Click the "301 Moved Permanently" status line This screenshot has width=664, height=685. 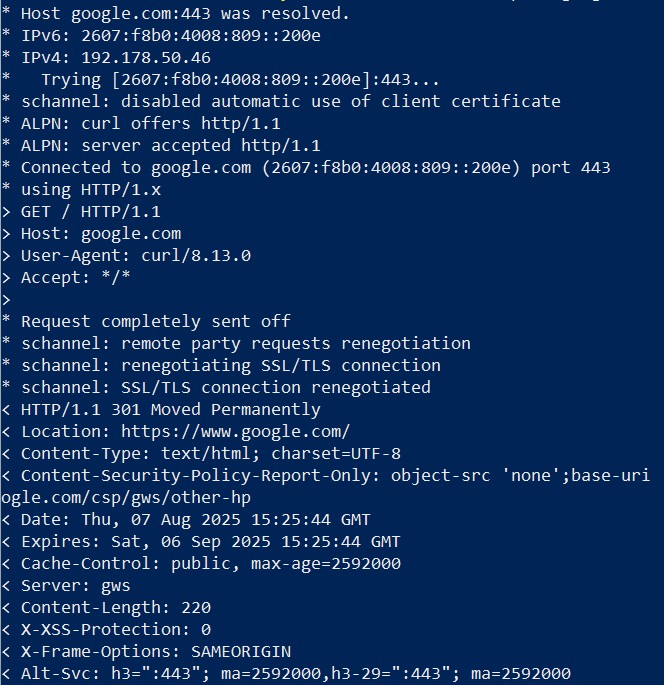pyautogui.click(x=170, y=410)
